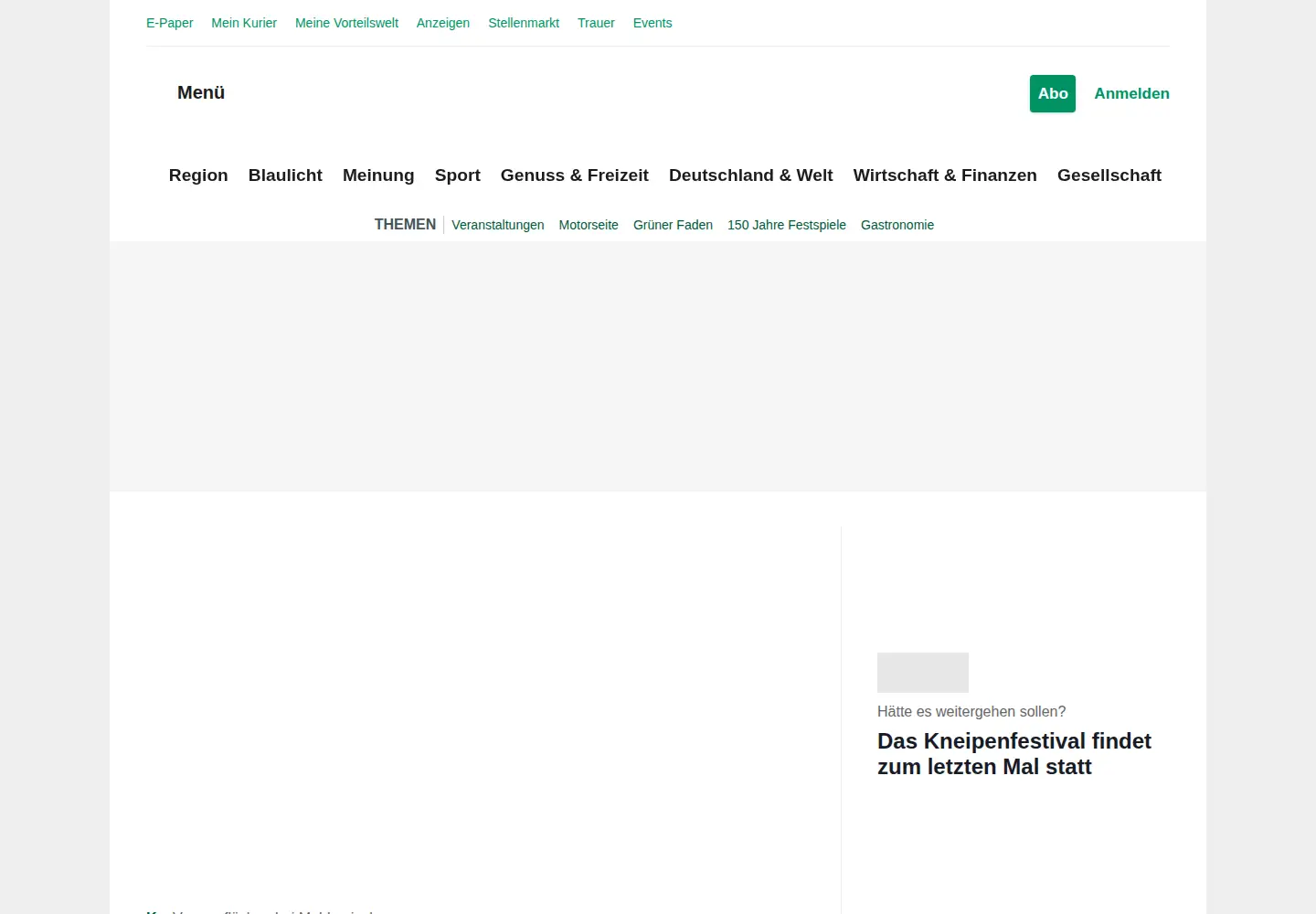Open Meine Vorteilswelt page
1316x914 pixels.
[x=346, y=23]
